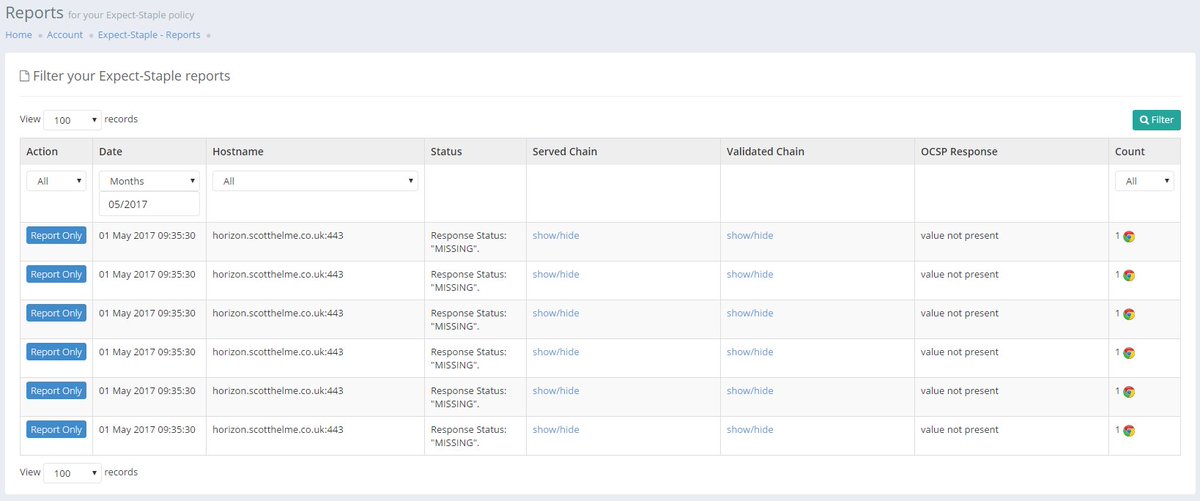Go to the Home breadcrumb link
Screen dimensions: 1200x501
18,35
